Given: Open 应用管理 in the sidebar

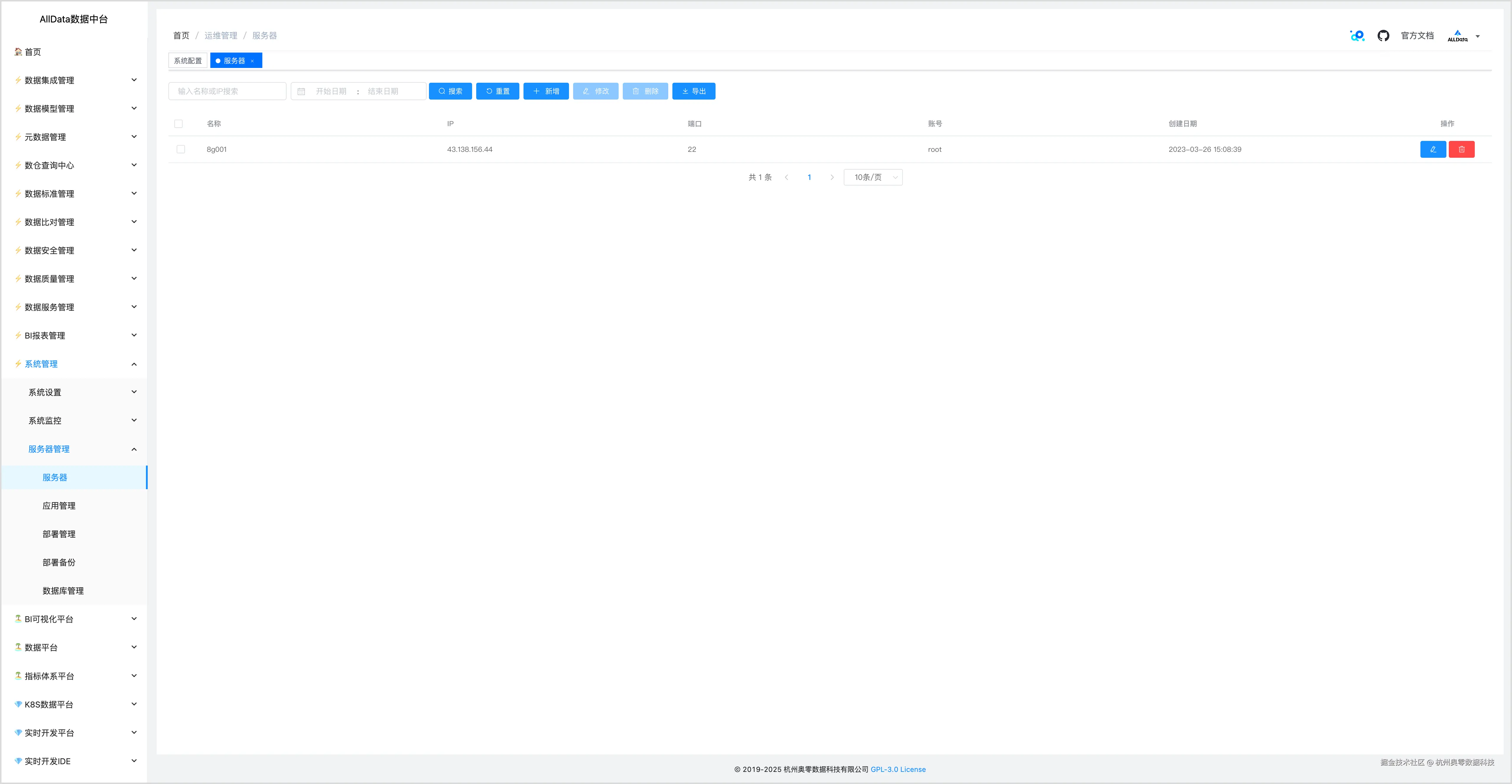Looking at the screenshot, I should click(x=59, y=506).
